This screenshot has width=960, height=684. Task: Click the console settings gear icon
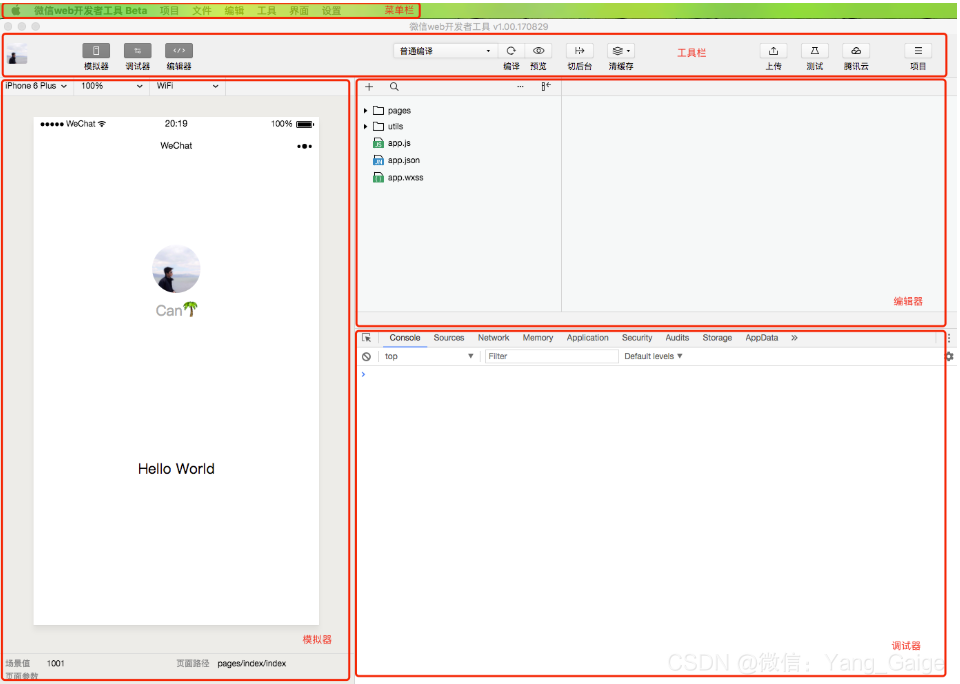[x=949, y=356]
